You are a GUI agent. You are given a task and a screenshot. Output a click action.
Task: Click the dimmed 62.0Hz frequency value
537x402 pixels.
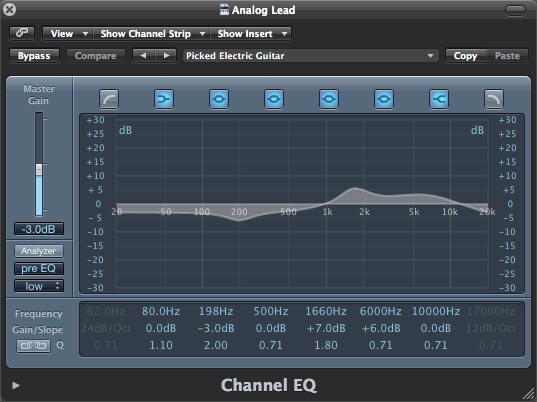pos(106,311)
